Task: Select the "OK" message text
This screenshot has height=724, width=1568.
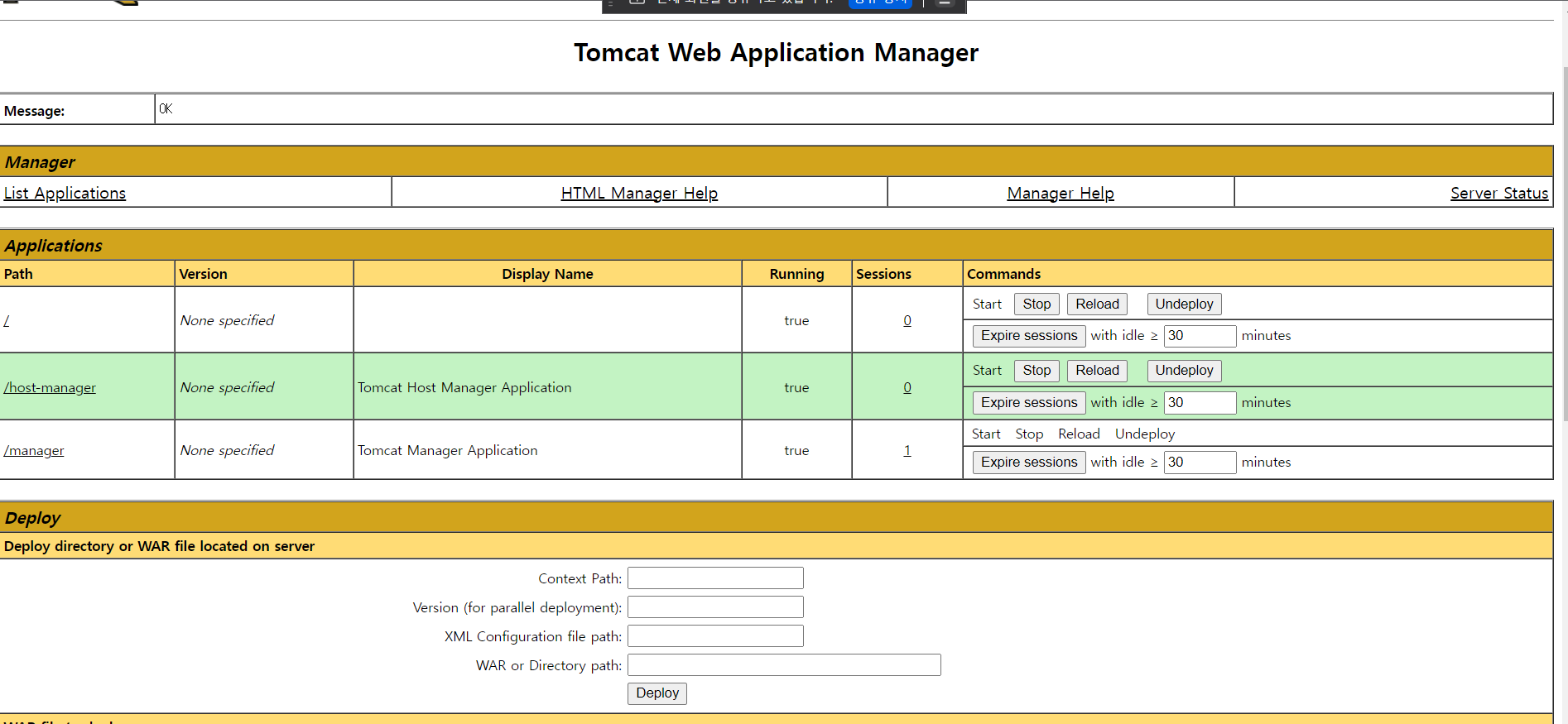Action: (x=166, y=108)
